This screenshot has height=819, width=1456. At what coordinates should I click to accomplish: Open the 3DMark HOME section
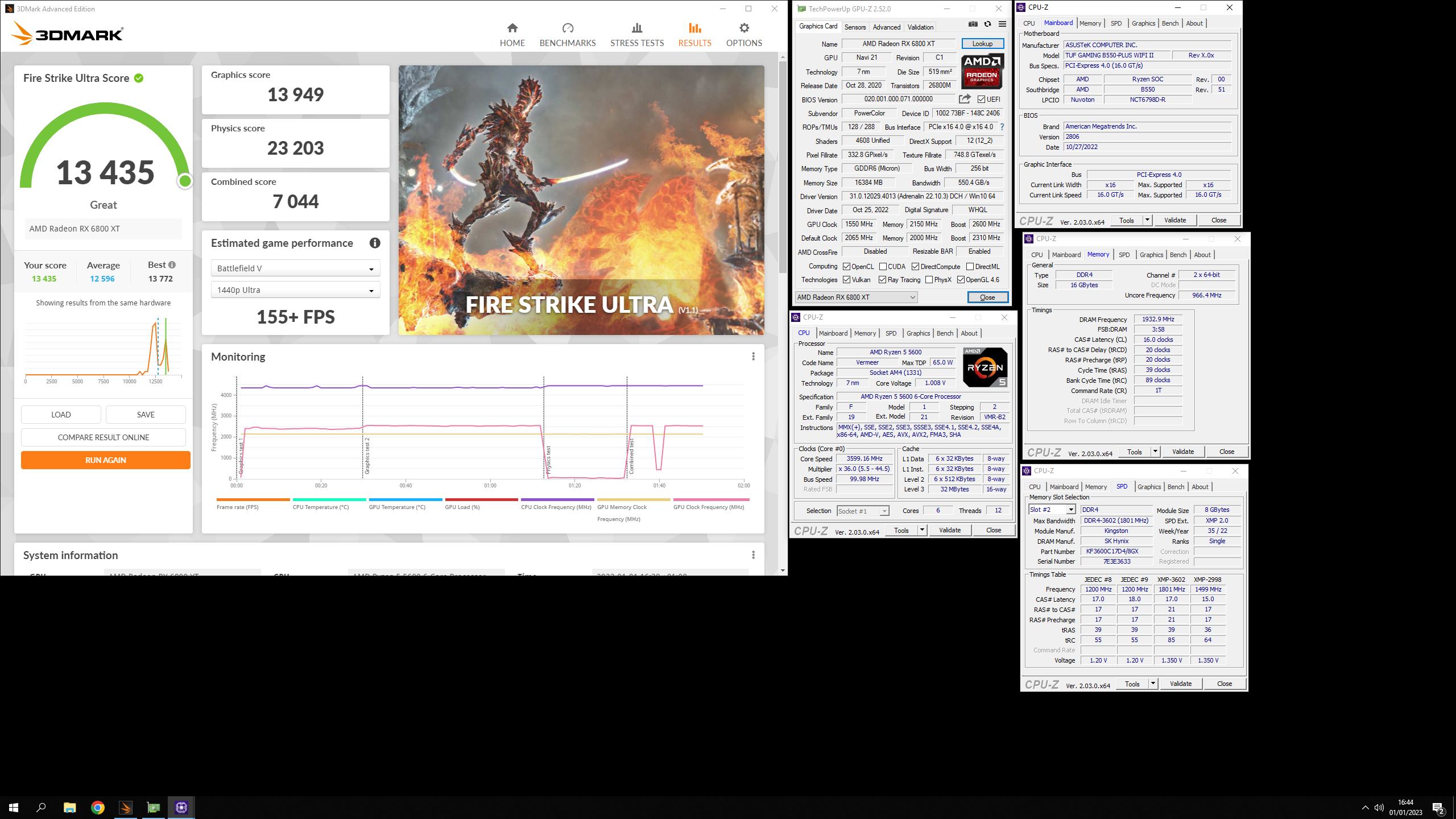pyautogui.click(x=512, y=35)
